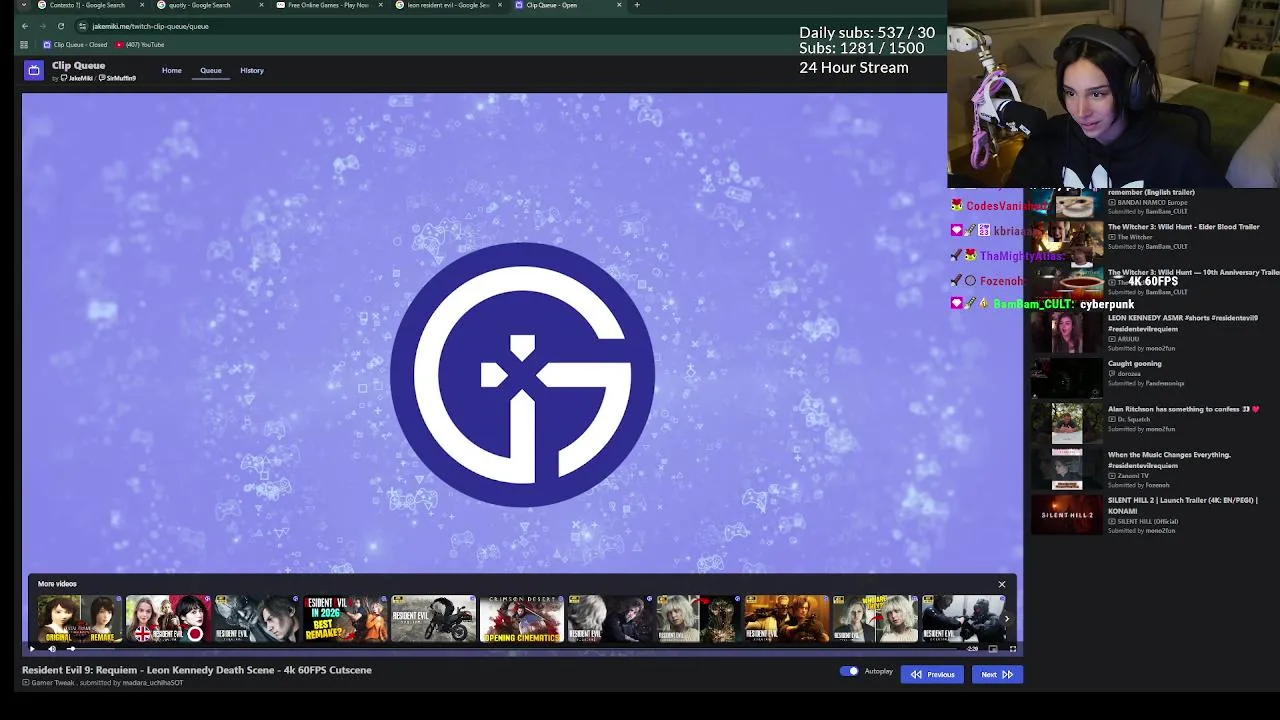1280x720 pixels.
Task: Open the apps grid icon in bookmarks bar
Action: click(24, 45)
